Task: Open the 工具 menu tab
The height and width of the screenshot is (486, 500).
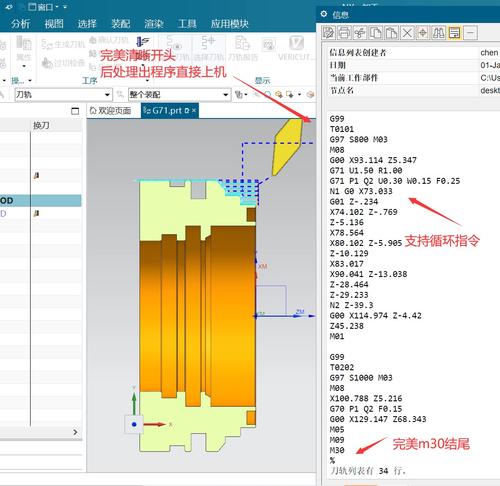Action: click(x=187, y=24)
